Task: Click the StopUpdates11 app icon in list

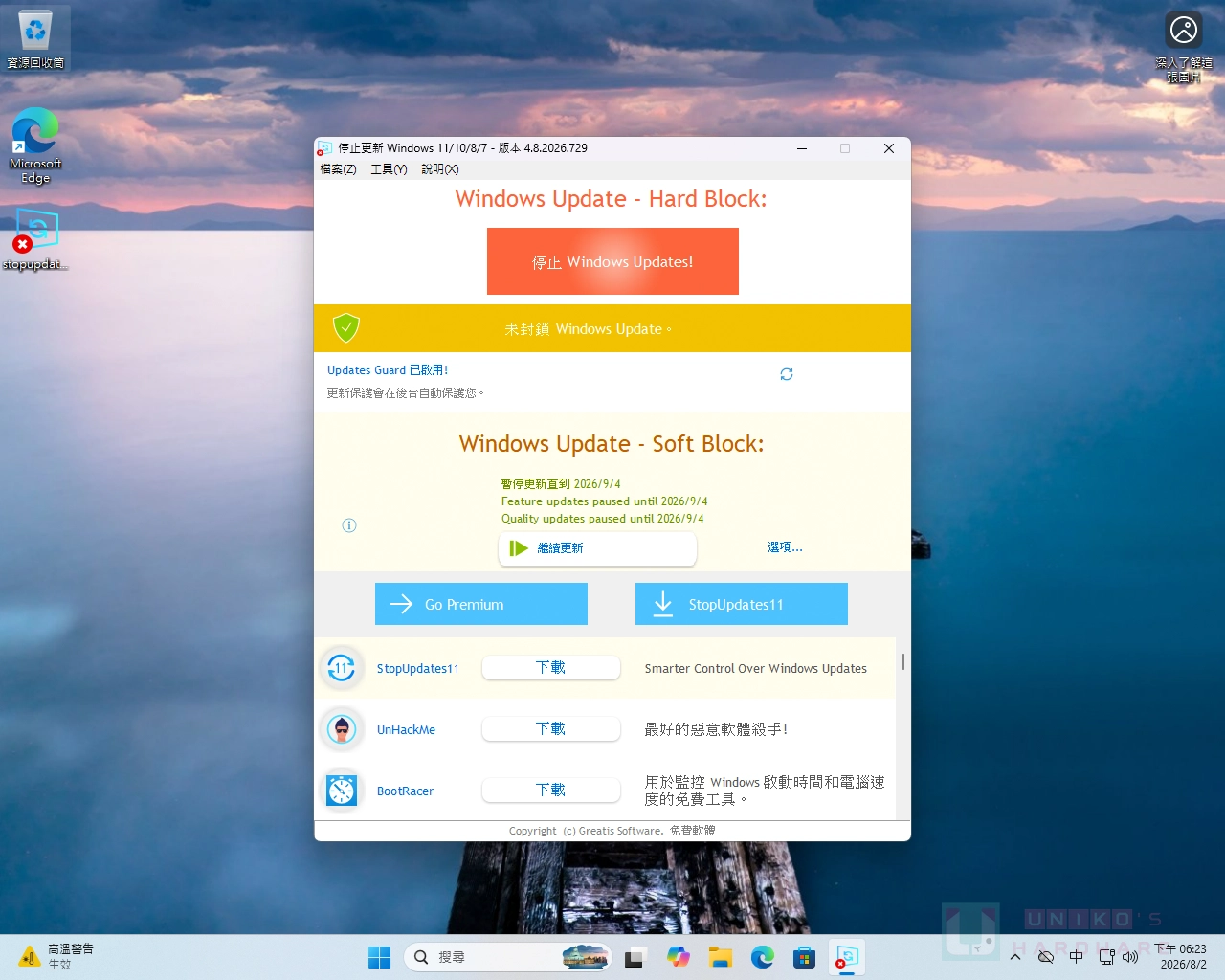Action: pyautogui.click(x=342, y=668)
